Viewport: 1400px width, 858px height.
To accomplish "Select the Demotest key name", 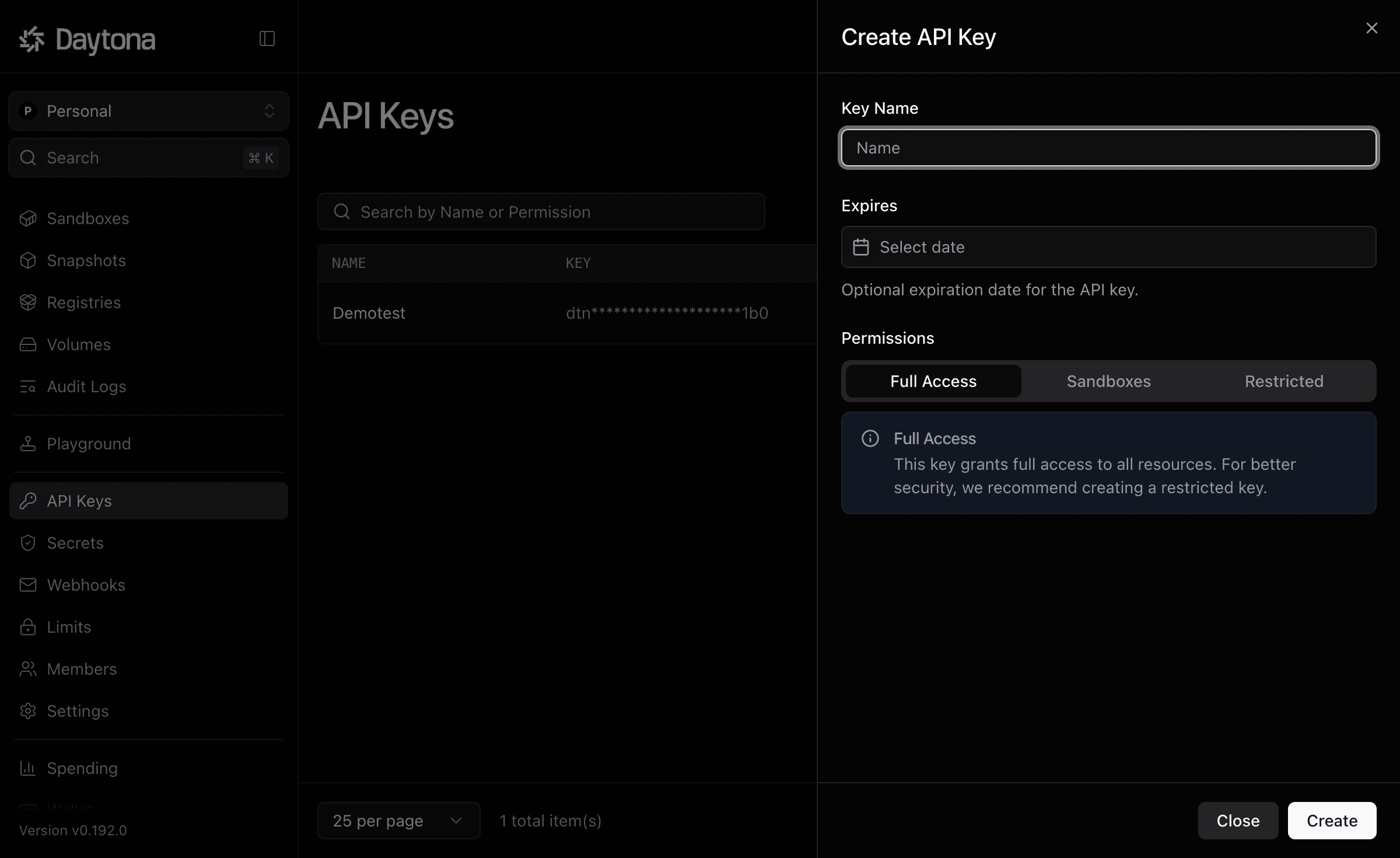I will click(x=369, y=313).
